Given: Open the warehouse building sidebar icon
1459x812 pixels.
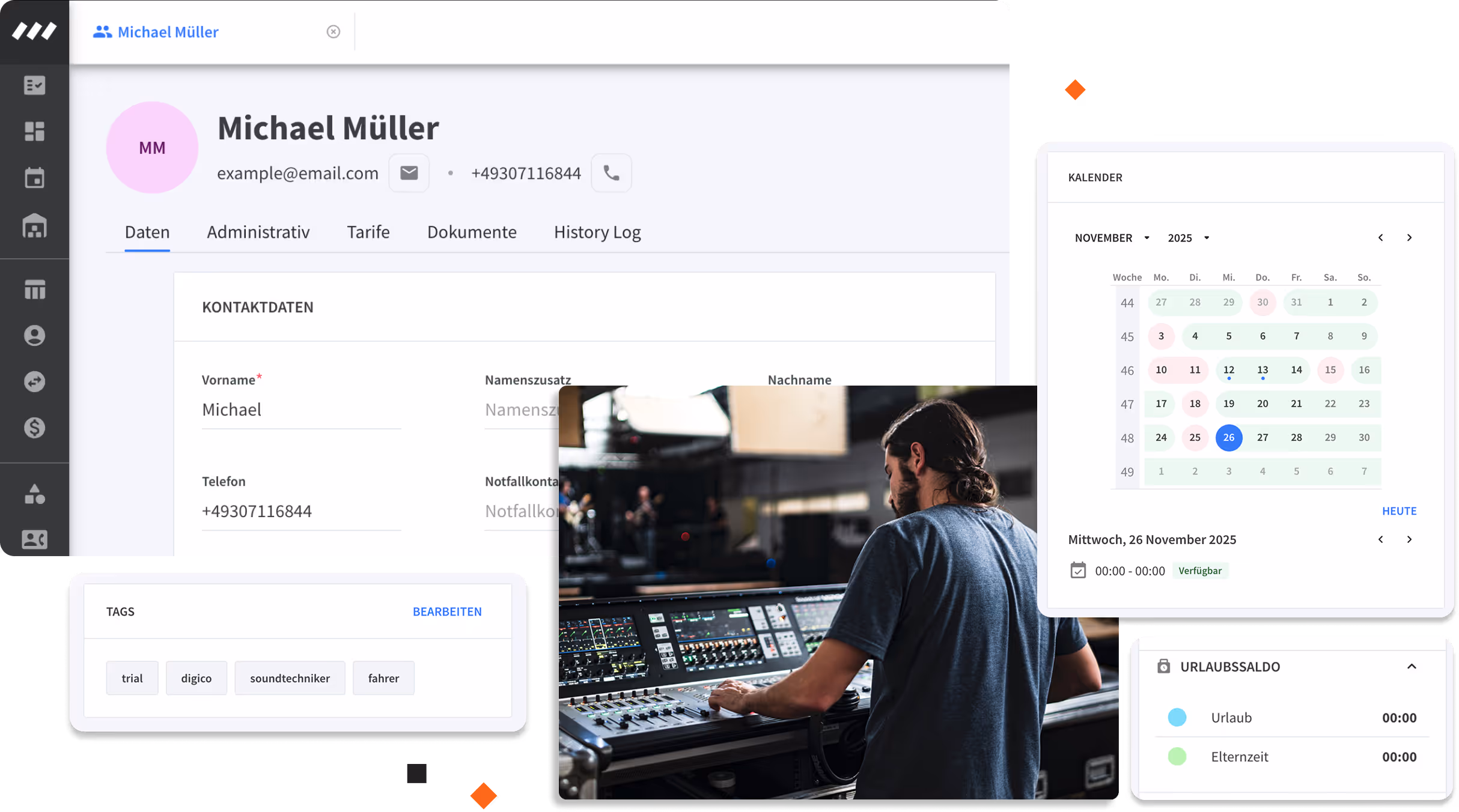Looking at the screenshot, I should pos(34,226).
